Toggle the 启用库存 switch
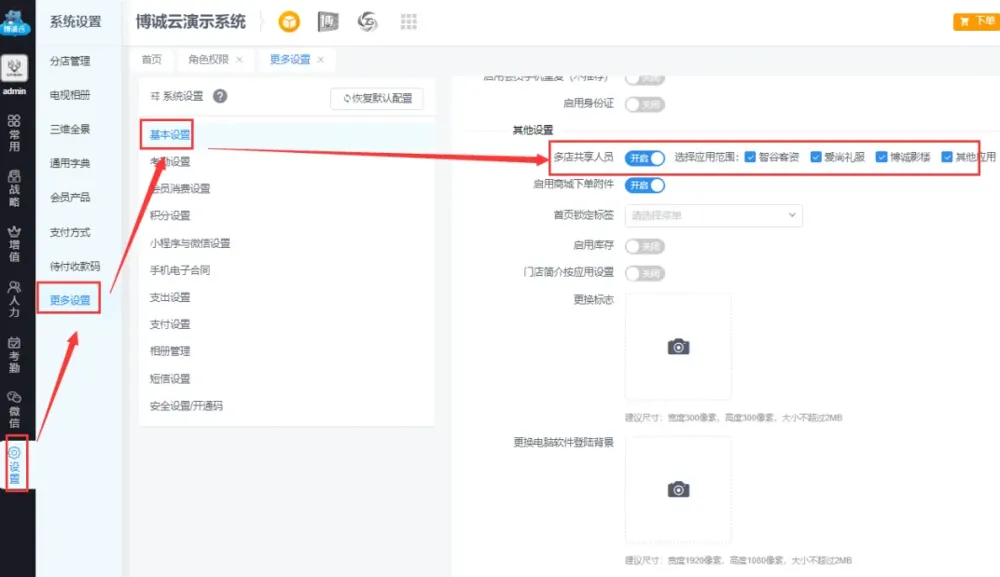 [645, 246]
